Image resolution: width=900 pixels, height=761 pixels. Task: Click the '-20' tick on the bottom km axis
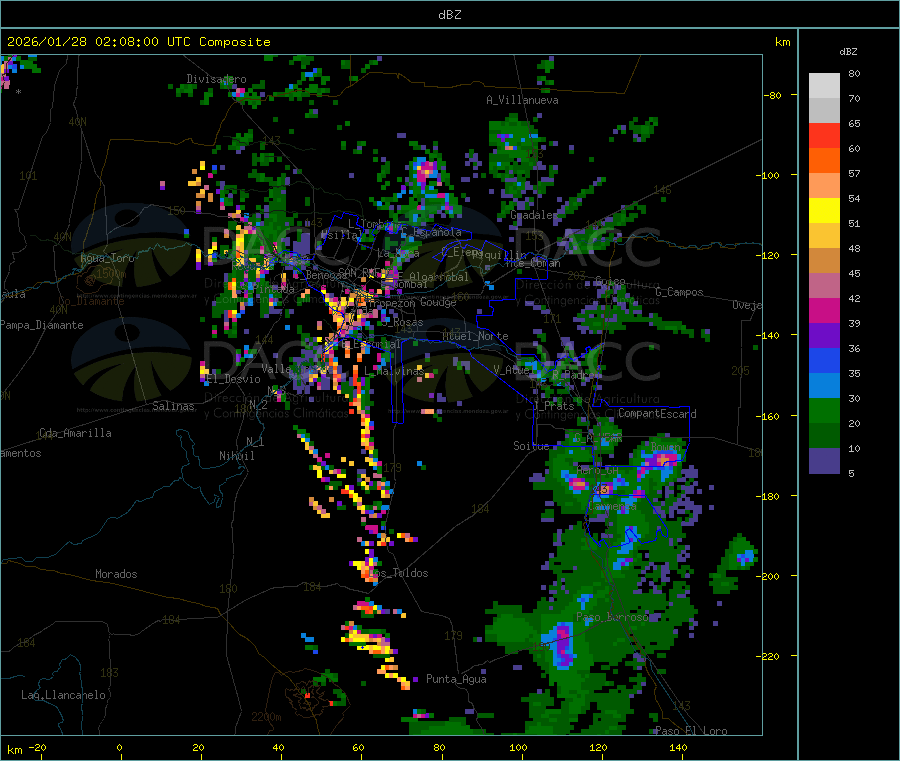click(x=38, y=747)
